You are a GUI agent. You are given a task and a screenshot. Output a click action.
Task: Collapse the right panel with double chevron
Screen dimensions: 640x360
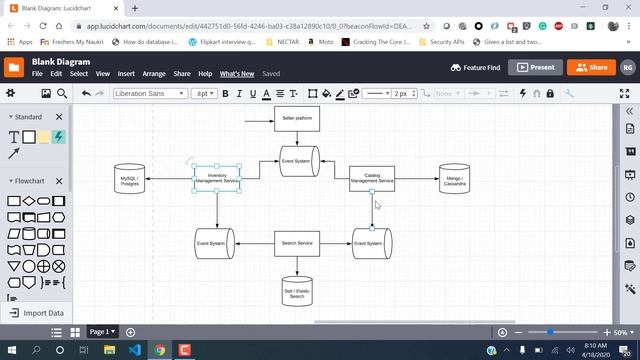[x=629, y=111]
